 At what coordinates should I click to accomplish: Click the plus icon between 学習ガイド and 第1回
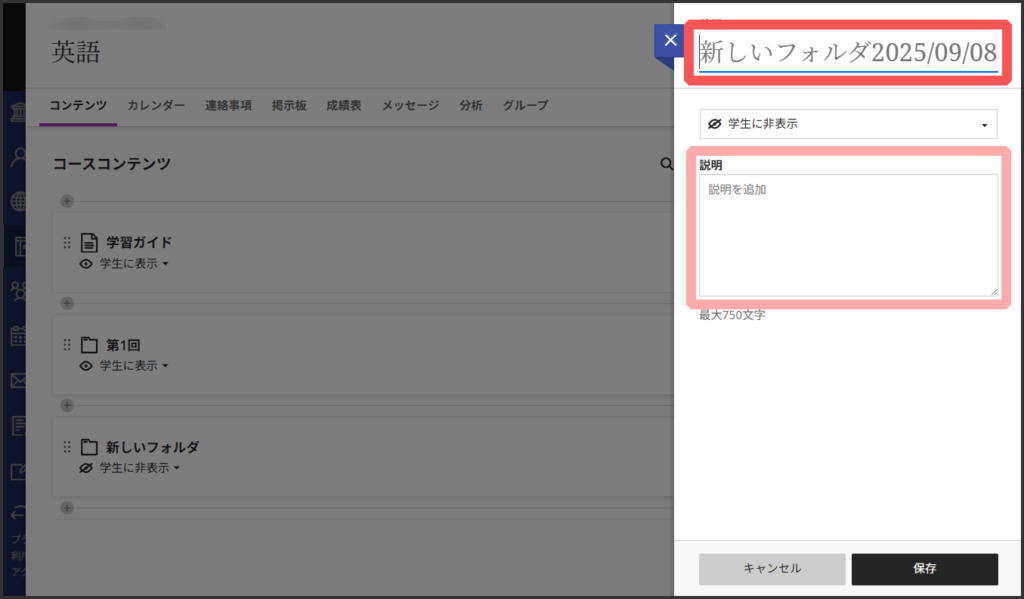[x=67, y=303]
